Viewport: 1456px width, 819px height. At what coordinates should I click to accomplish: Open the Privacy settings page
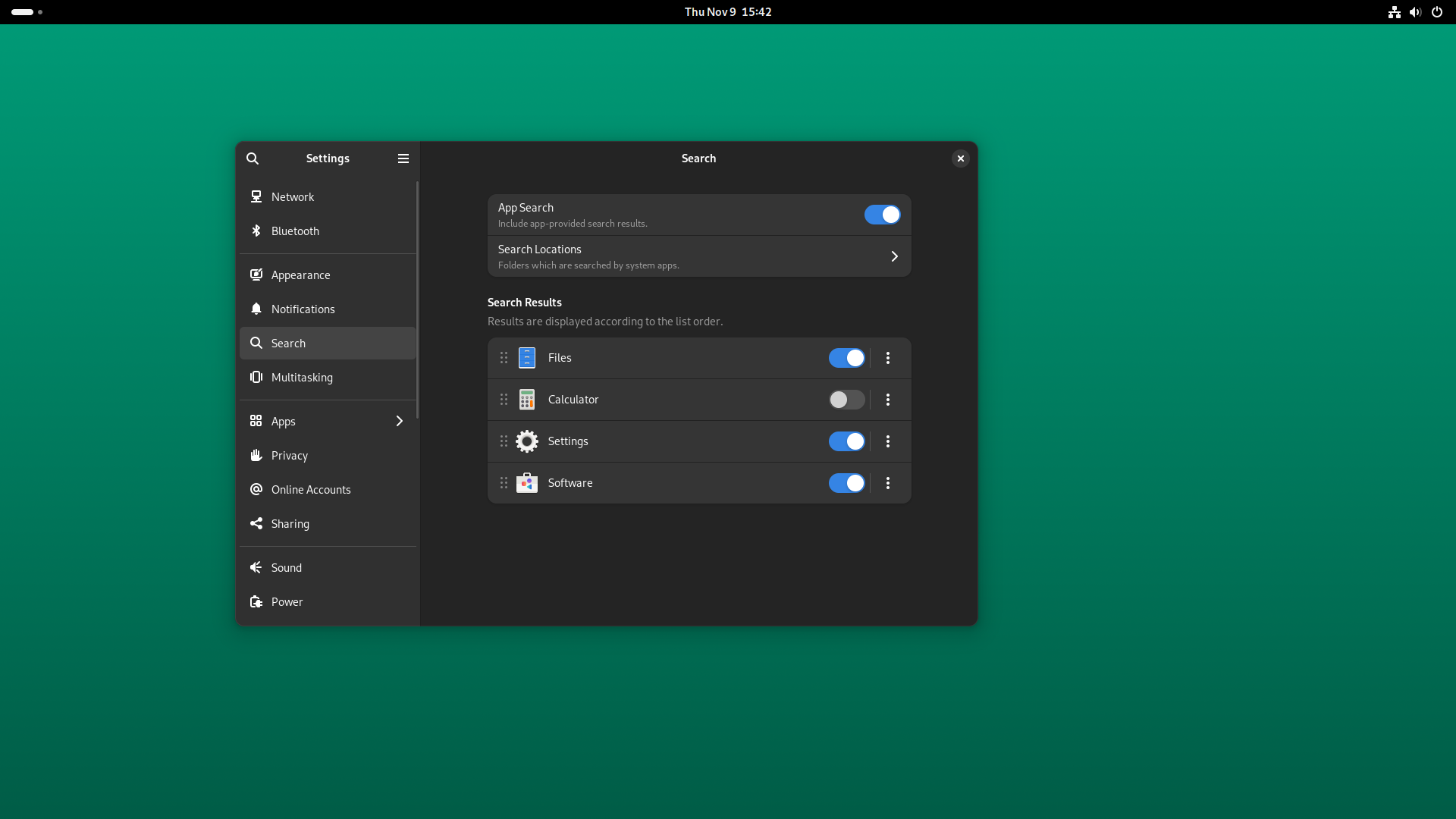328,455
